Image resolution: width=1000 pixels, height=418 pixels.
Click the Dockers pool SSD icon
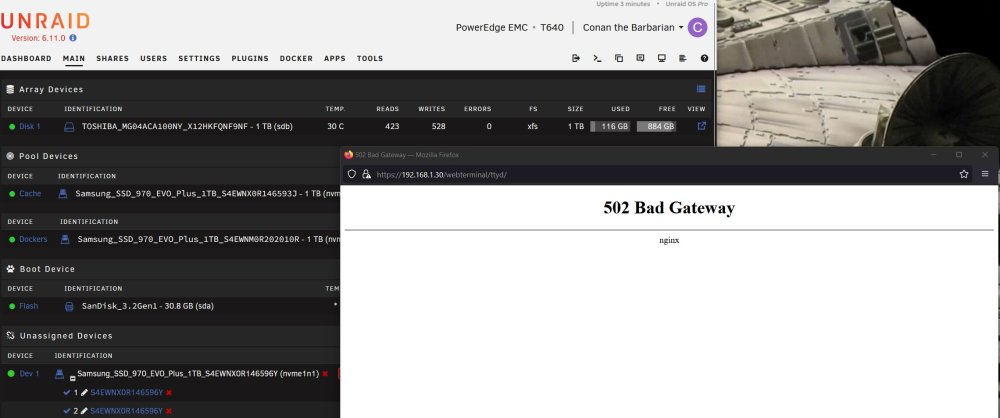pos(65,239)
